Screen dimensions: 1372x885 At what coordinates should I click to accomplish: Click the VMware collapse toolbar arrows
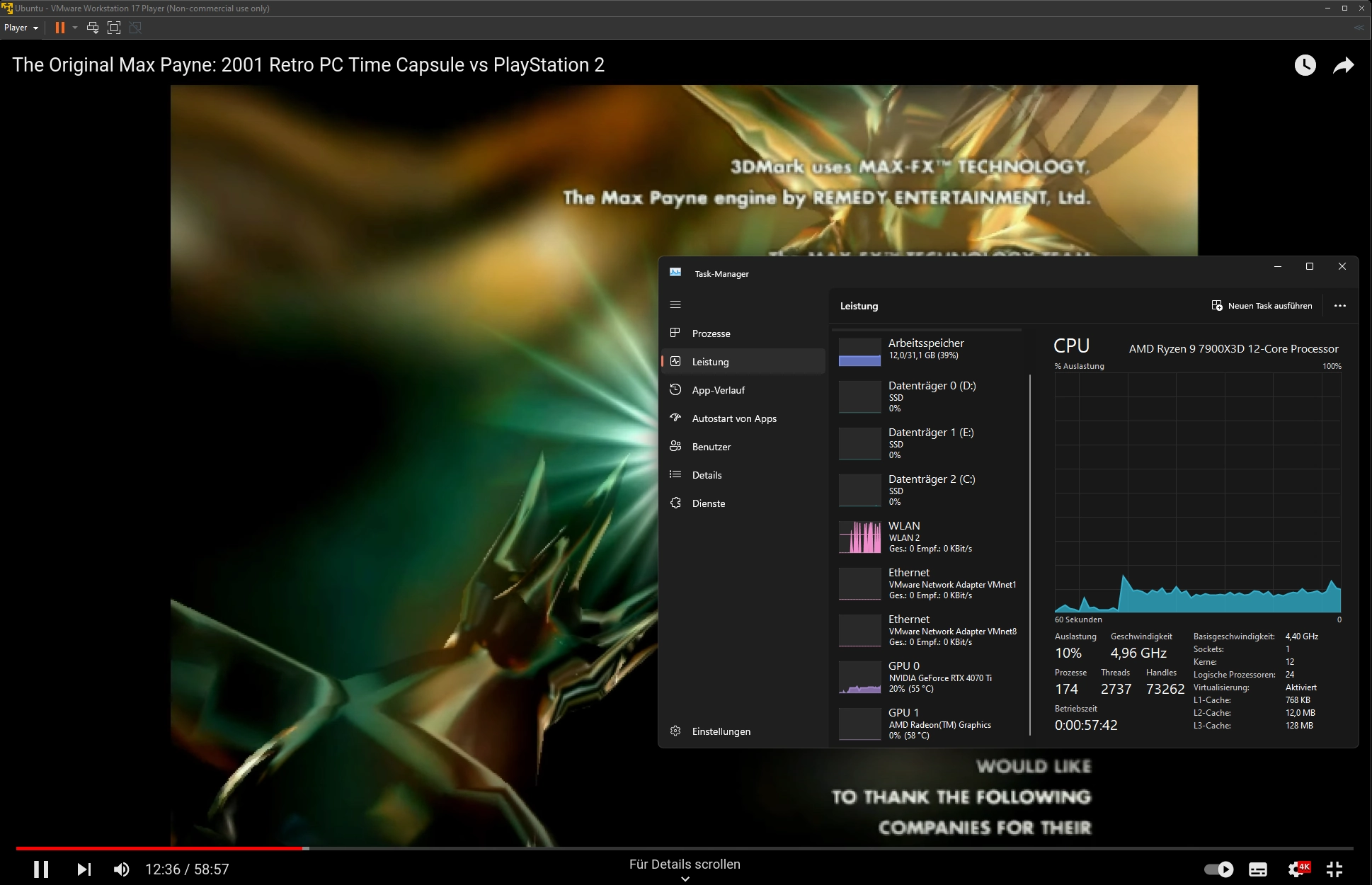1359,28
